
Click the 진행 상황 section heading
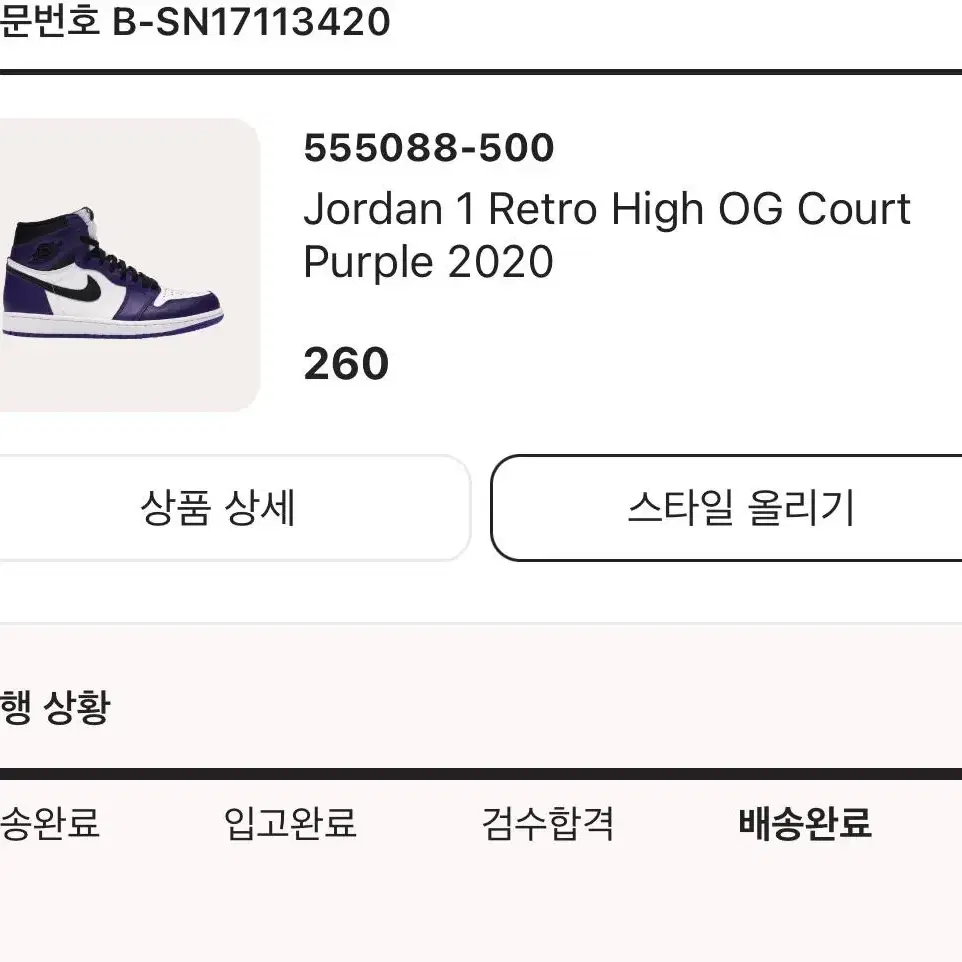click(55, 707)
